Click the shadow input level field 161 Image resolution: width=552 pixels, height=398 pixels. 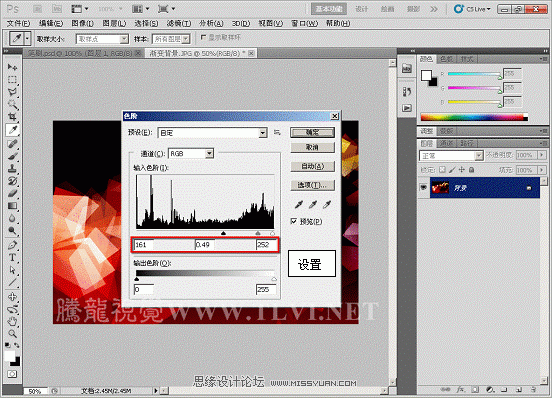click(x=144, y=245)
